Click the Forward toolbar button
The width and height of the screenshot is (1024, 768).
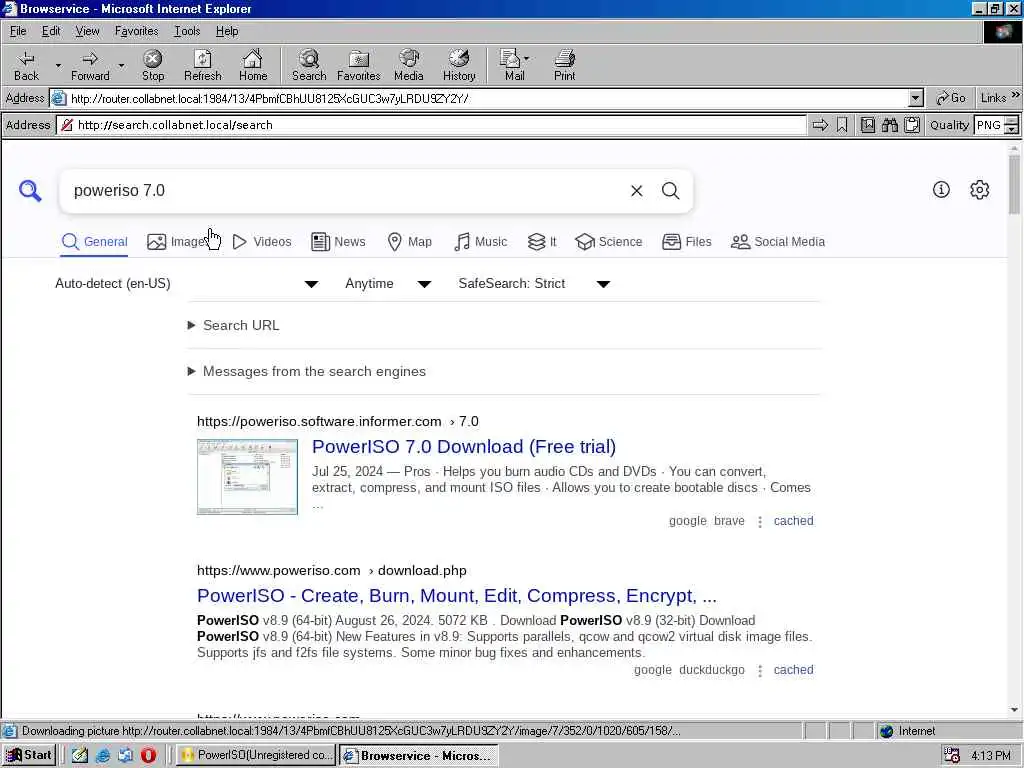coord(90,65)
